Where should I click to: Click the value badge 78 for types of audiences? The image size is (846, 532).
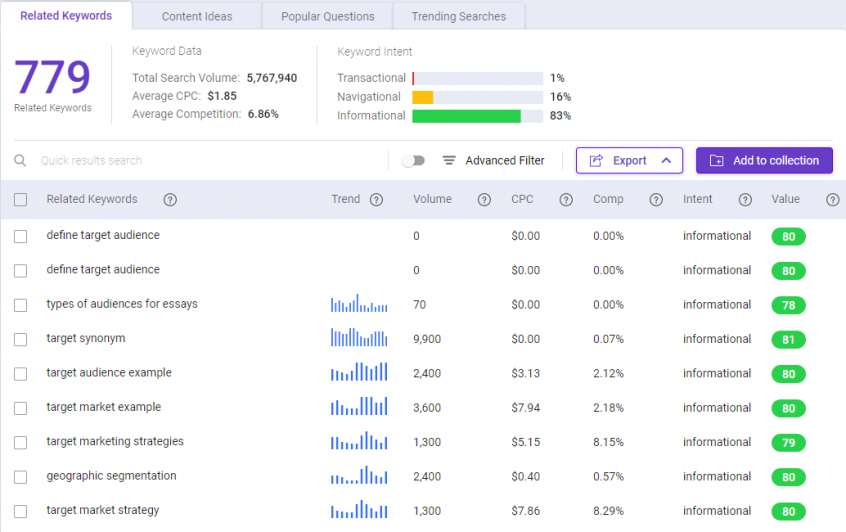788,305
